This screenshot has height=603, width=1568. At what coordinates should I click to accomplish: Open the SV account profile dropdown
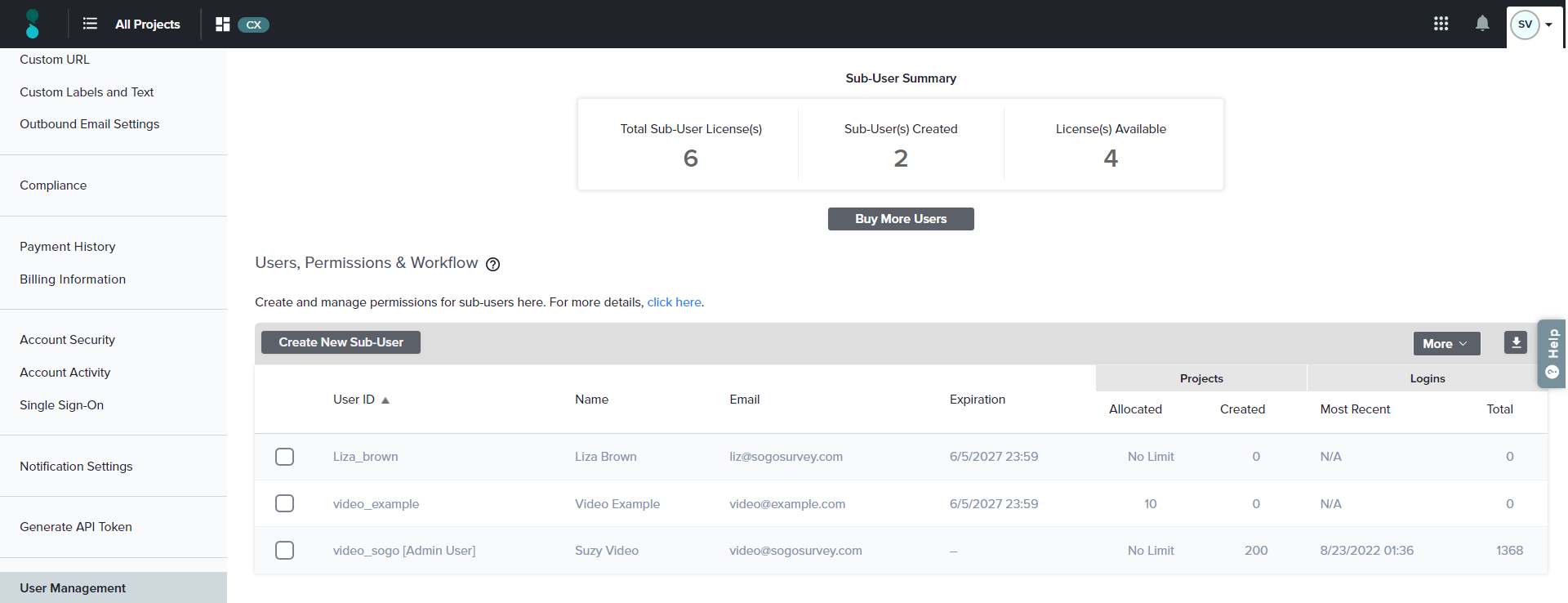click(x=1533, y=25)
